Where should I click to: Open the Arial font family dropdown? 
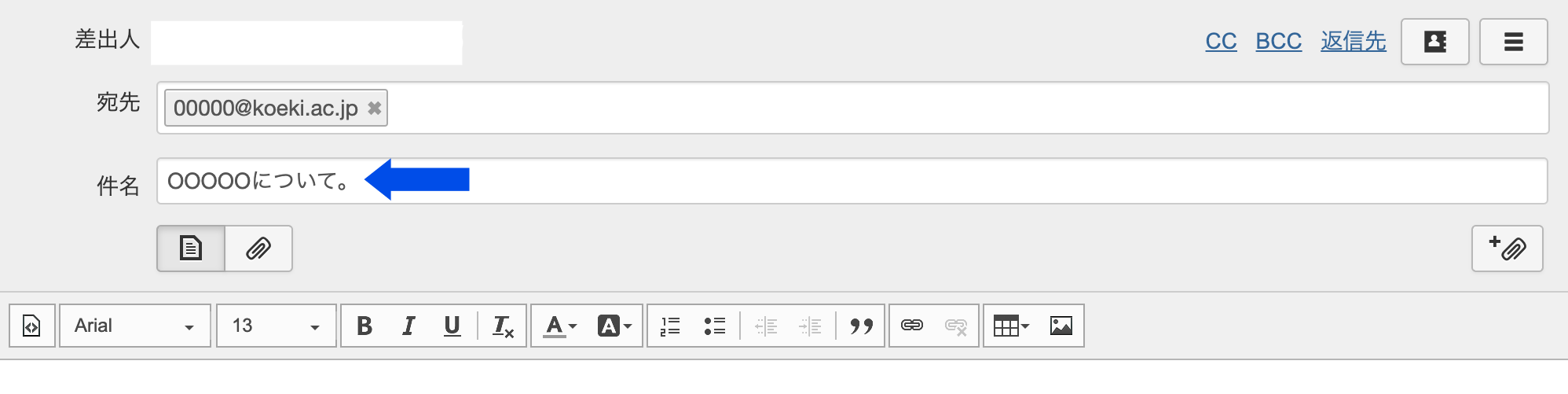[134, 326]
